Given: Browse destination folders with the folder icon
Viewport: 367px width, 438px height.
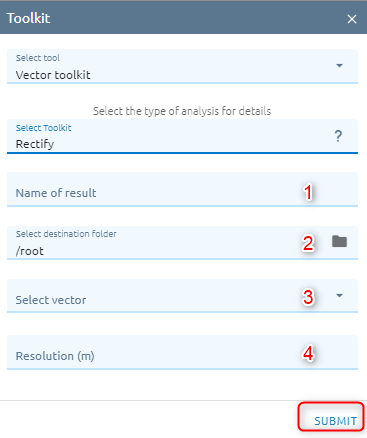Looking at the screenshot, I should click(x=339, y=241).
